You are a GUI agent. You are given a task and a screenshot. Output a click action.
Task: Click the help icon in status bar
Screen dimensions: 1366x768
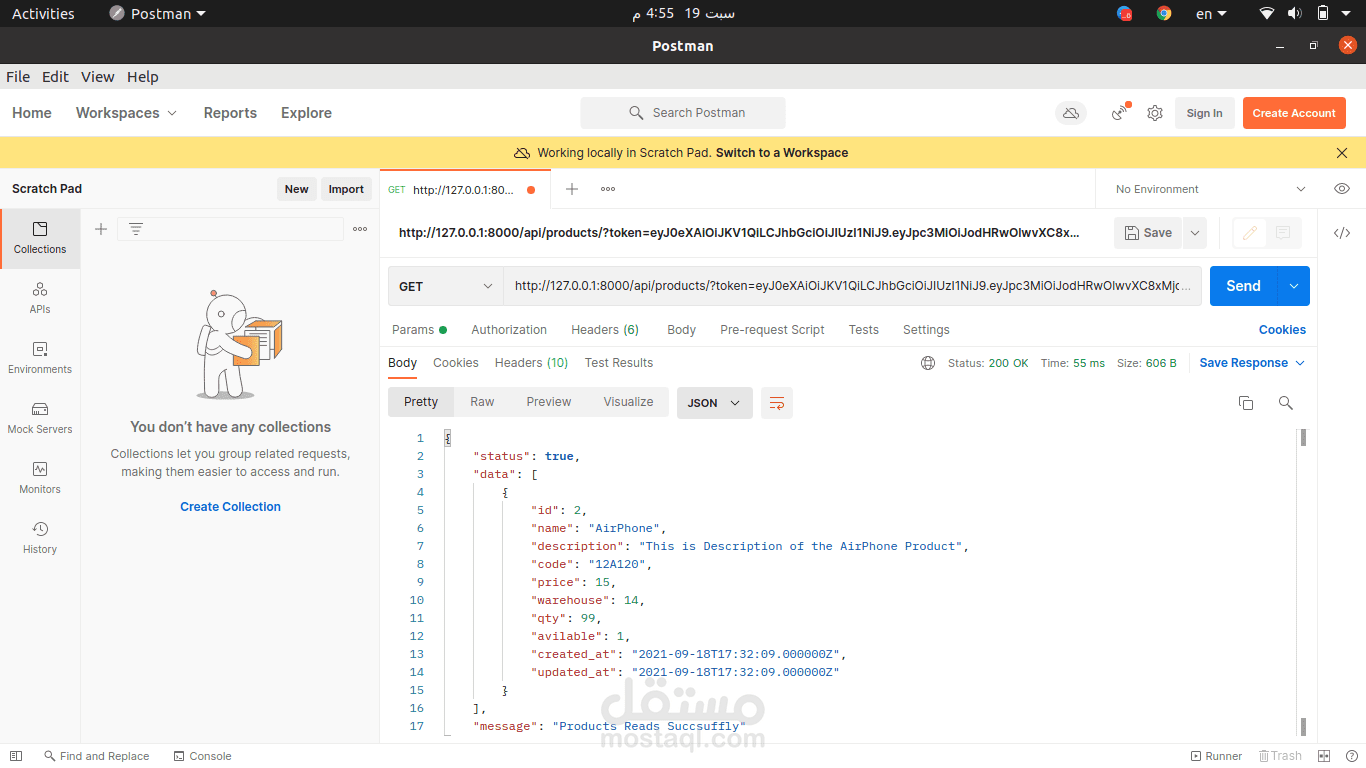pyautogui.click(x=1350, y=756)
